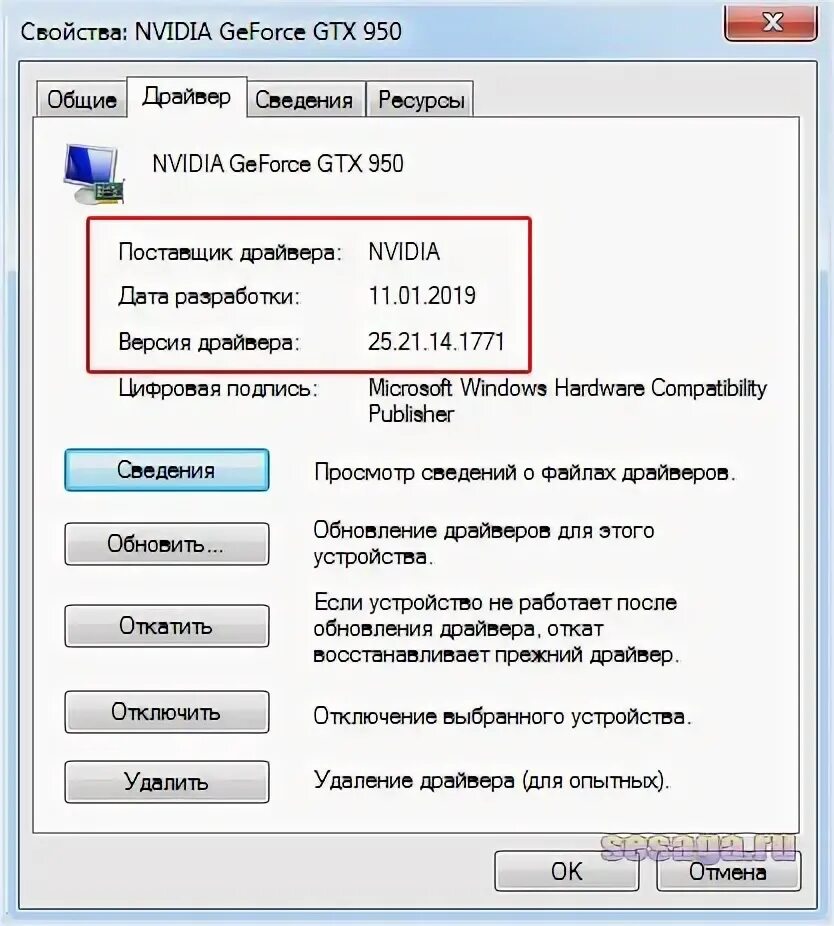Screen dimensions: 834x926
Task: Confirm the dialog with OK
Action: (566, 871)
